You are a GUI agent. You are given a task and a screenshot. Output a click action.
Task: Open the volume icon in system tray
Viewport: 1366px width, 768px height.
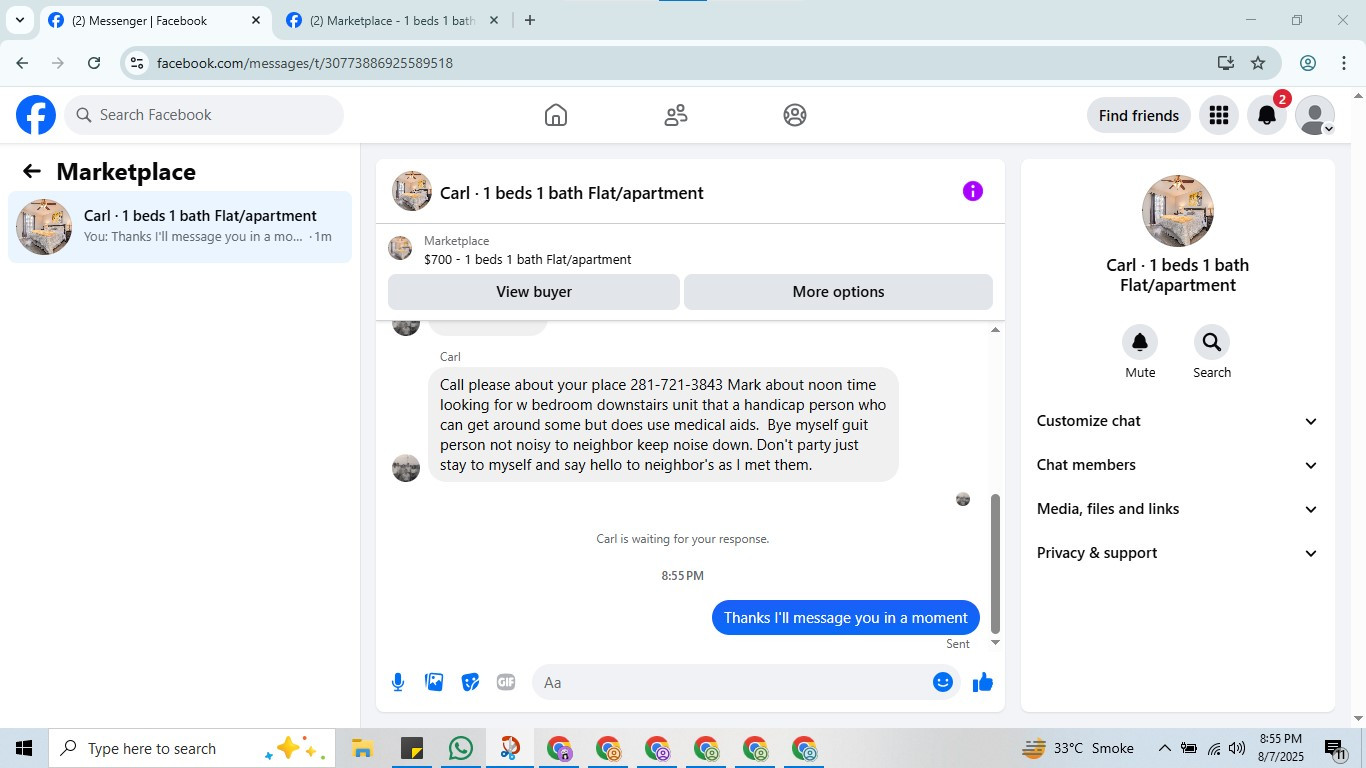(1236, 748)
